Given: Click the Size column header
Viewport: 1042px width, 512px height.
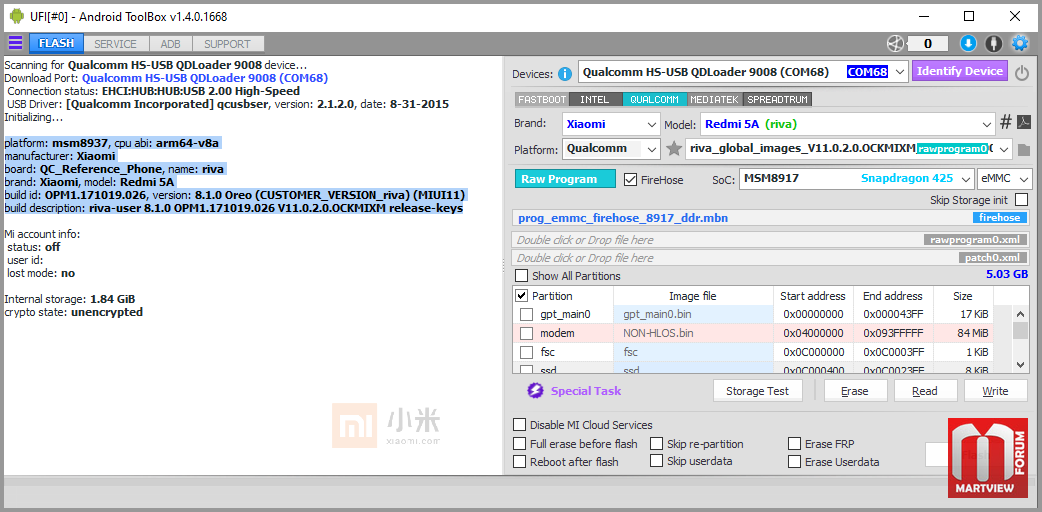Looking at the screenshot, I should coord(963,296).
